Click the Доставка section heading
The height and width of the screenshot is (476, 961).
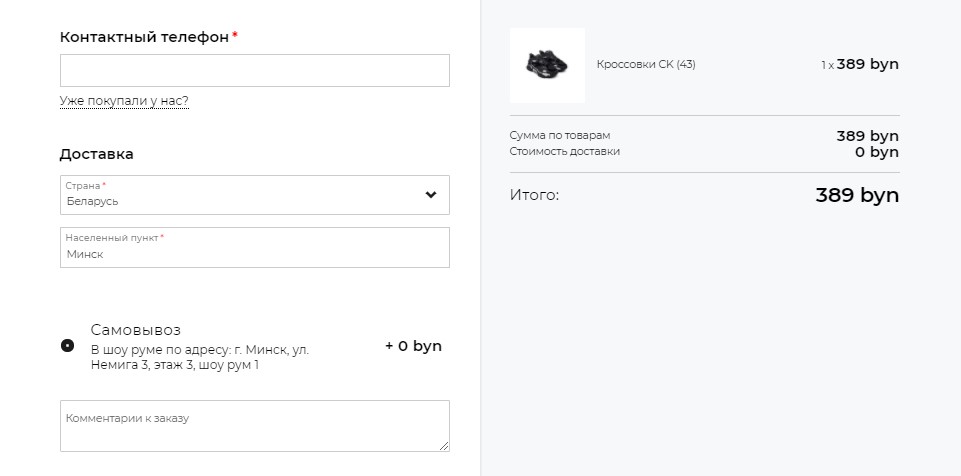coord(96,154)
